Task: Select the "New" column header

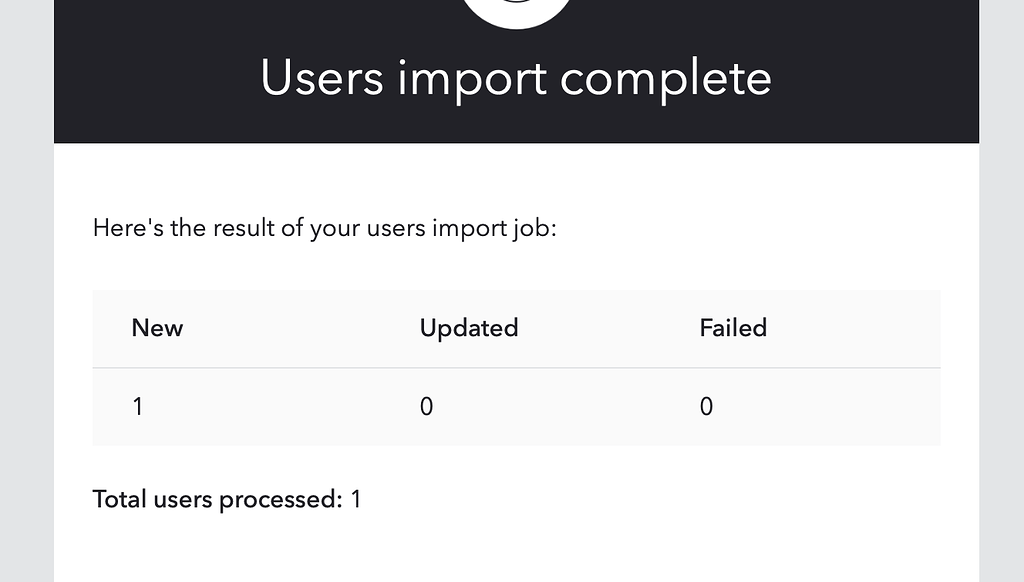Action: [157, 328]
